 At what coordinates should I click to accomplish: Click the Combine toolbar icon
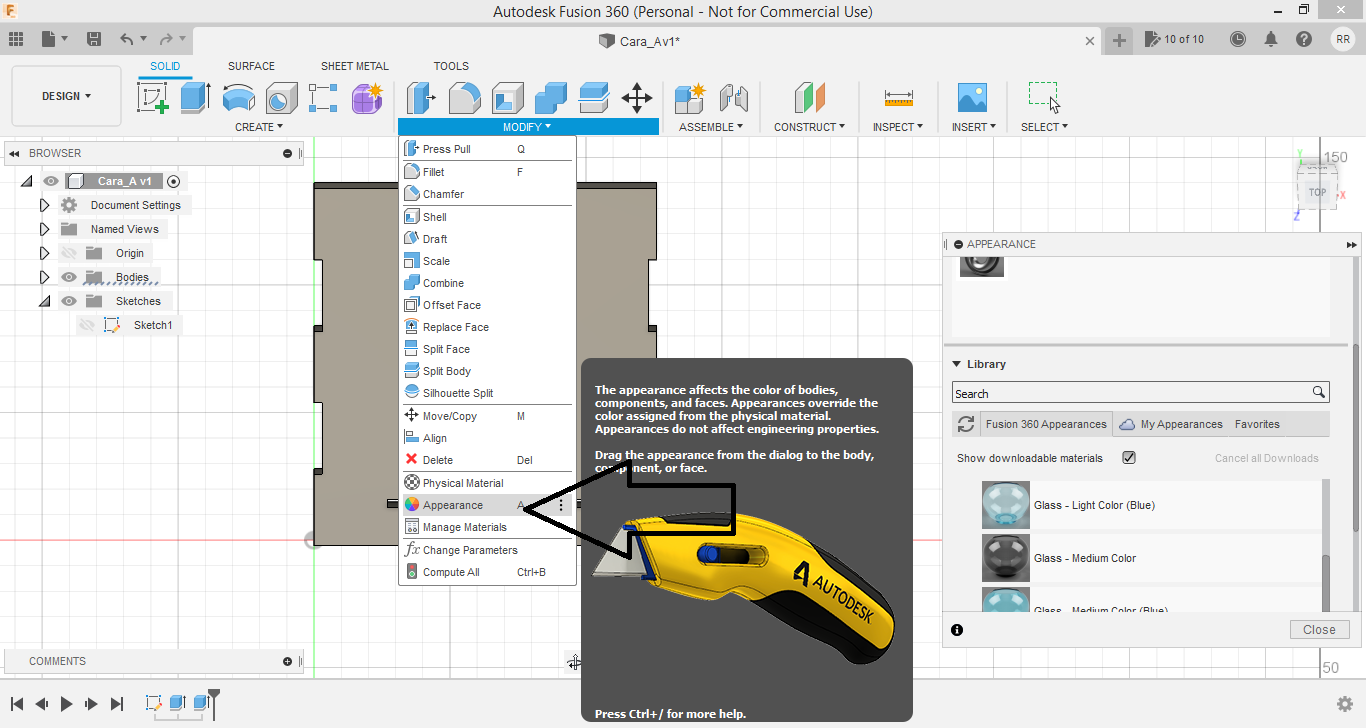click(551, 98)
